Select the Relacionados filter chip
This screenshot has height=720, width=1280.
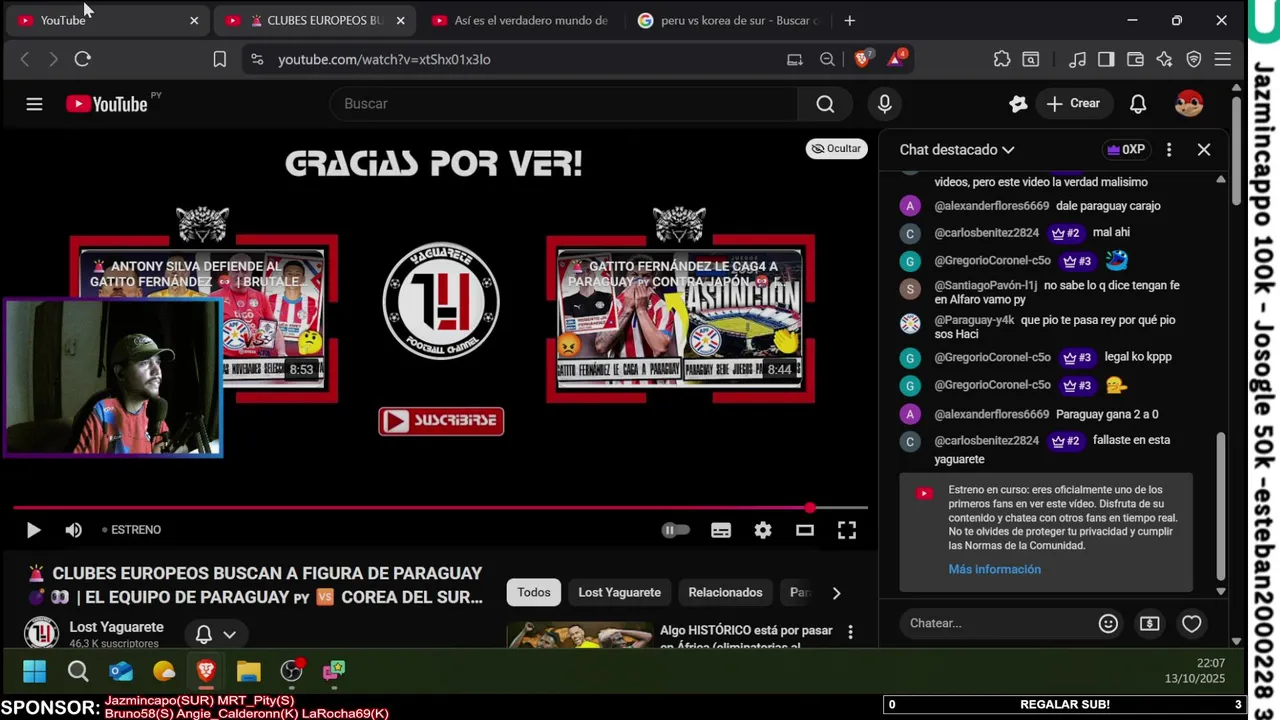click(x=725, y=592)
